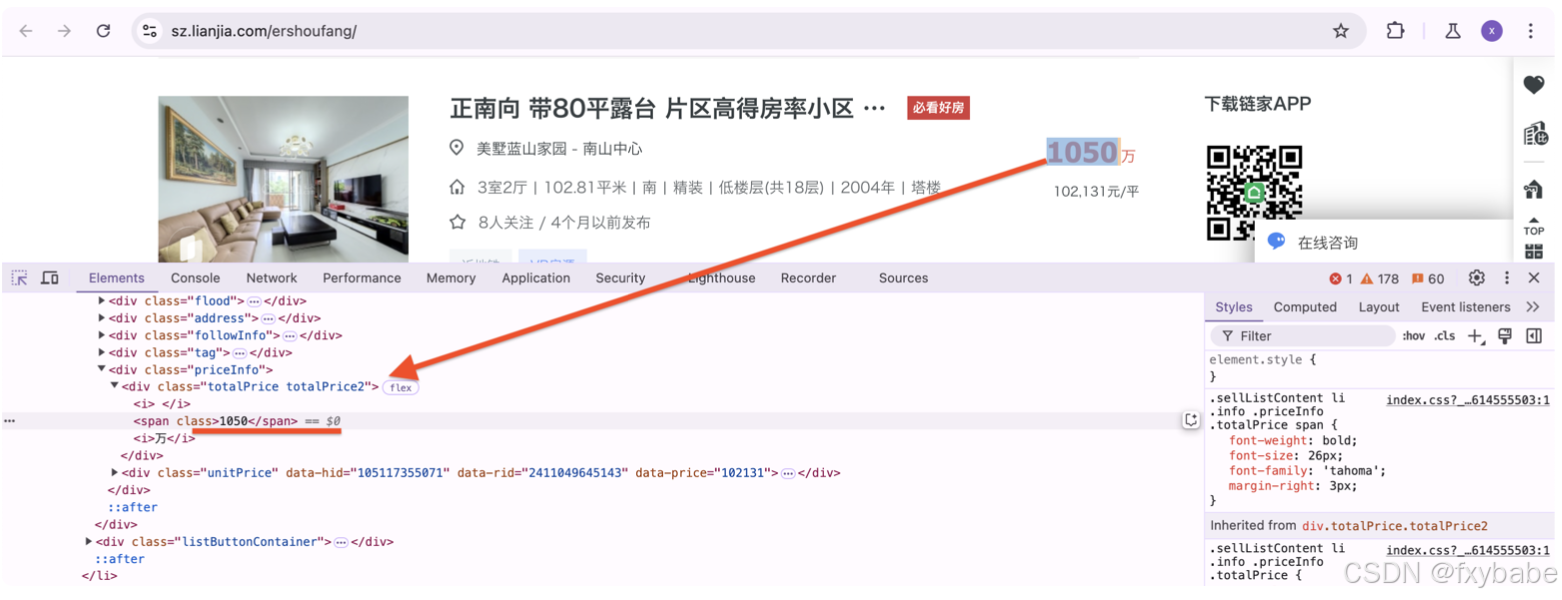Go back with the browser back arrow
The width and height of the screenshot is (1562, 600).
(26, 31)
